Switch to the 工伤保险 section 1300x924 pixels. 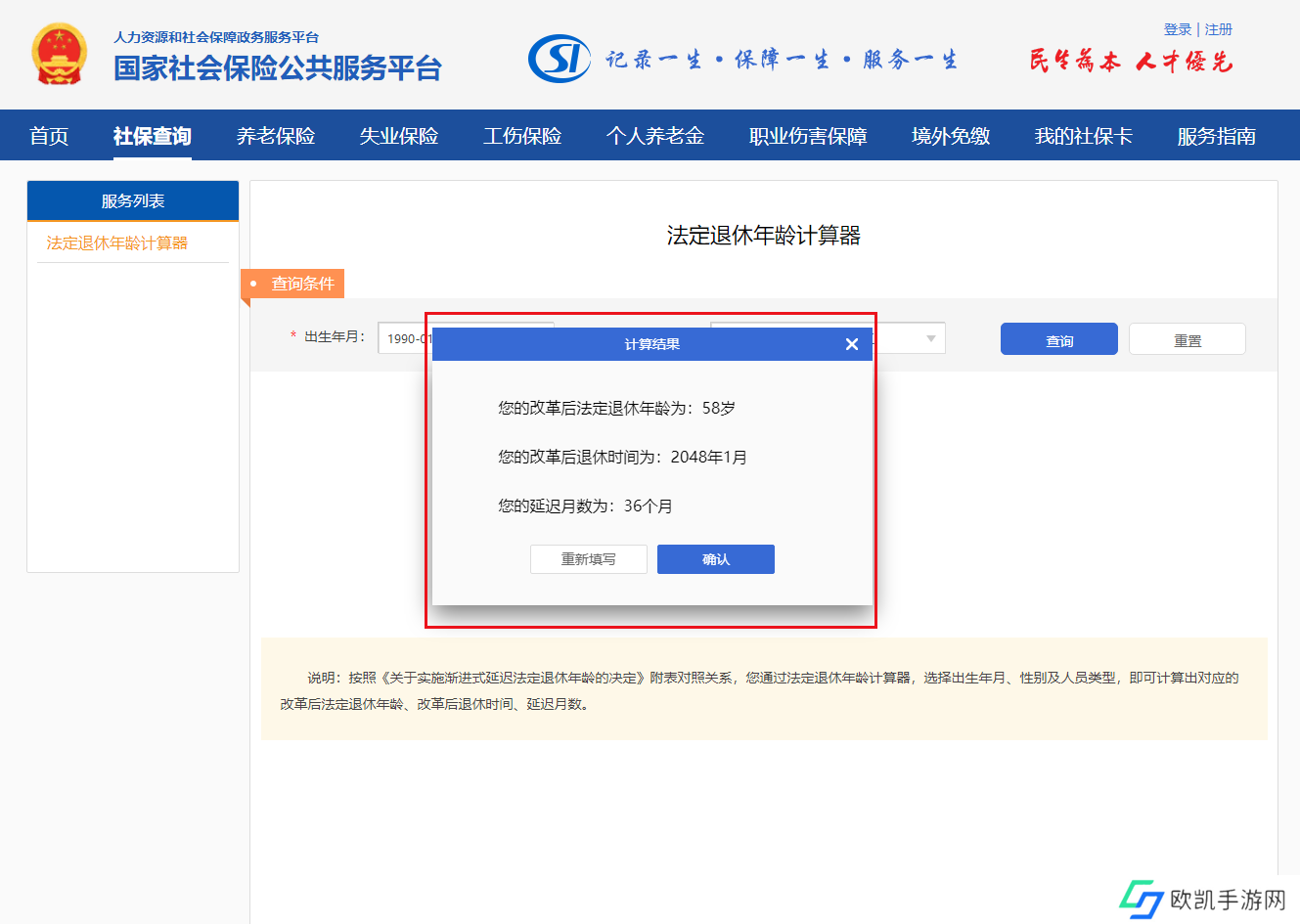[x=521, y=136]
